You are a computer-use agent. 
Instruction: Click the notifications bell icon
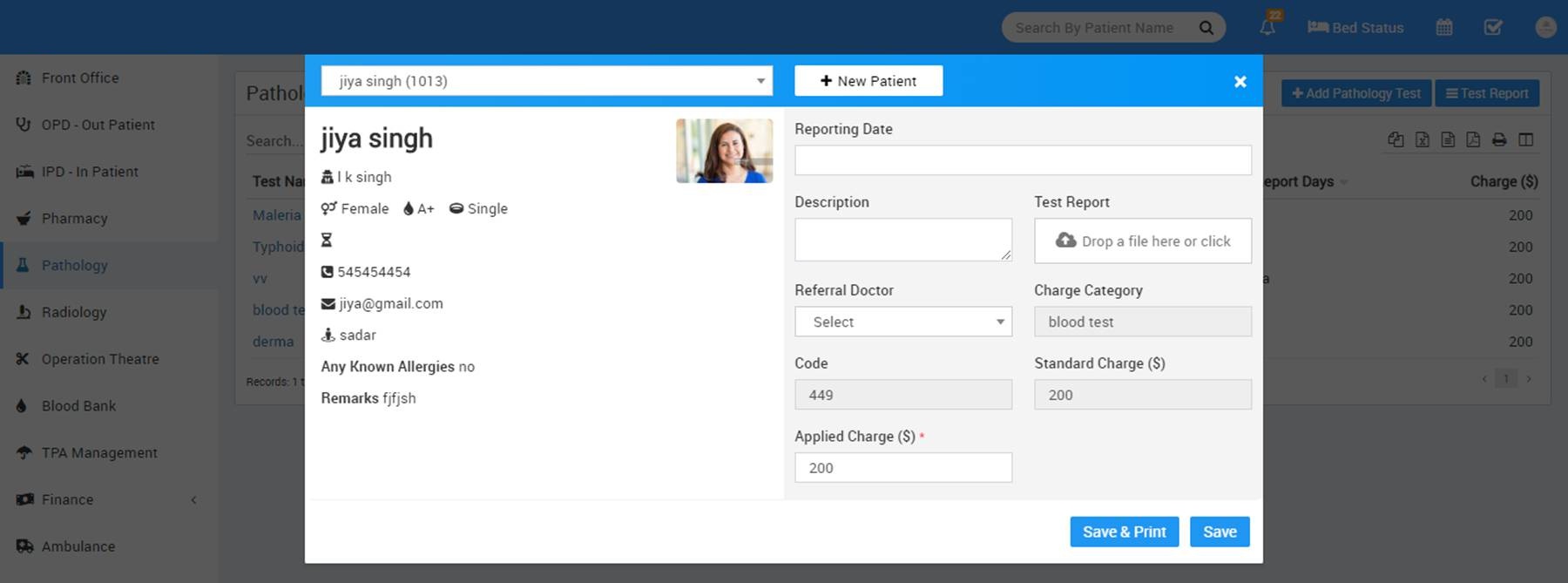1267,28
